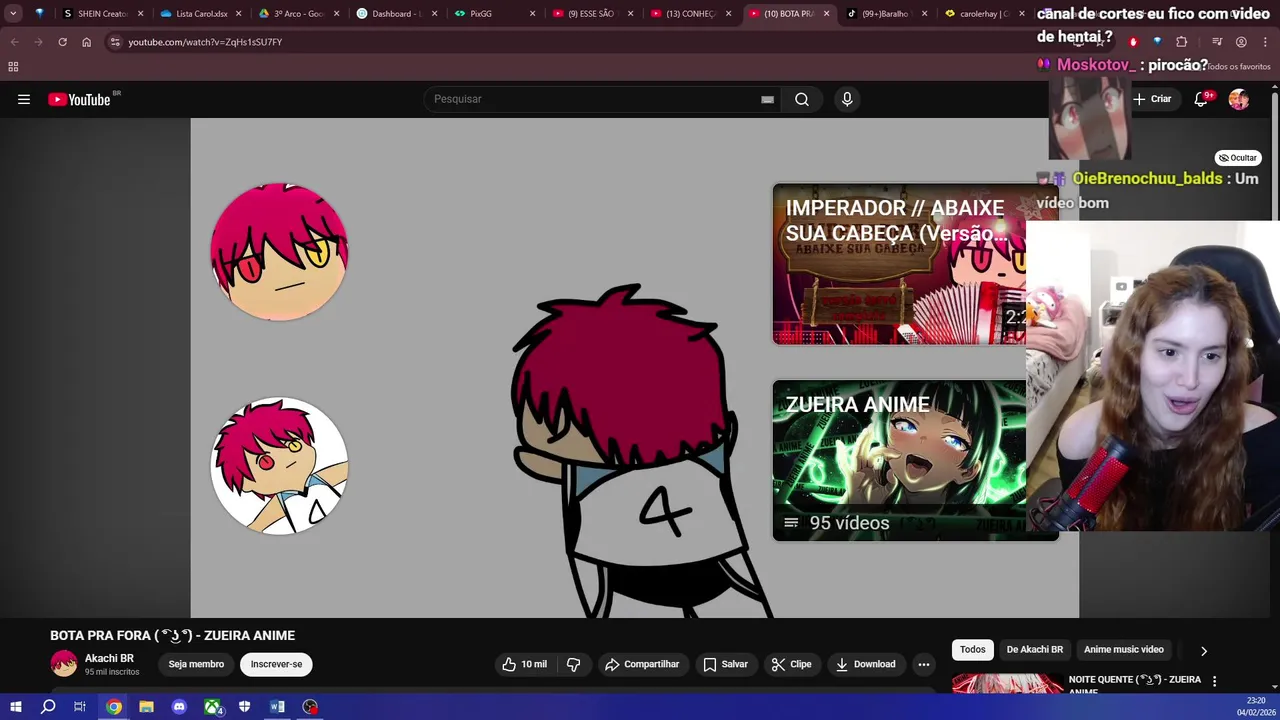Open Windows Security shield on taskbar

tap(244, 707)
